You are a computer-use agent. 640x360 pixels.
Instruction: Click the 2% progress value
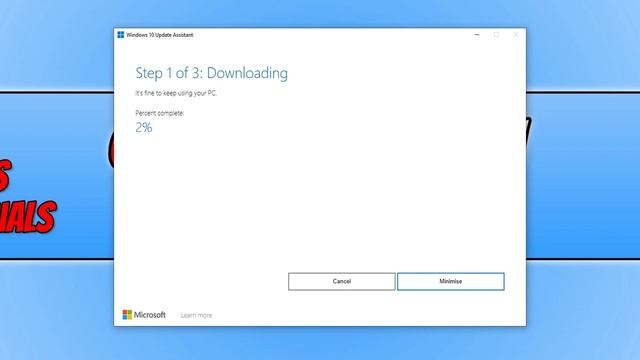144,127
